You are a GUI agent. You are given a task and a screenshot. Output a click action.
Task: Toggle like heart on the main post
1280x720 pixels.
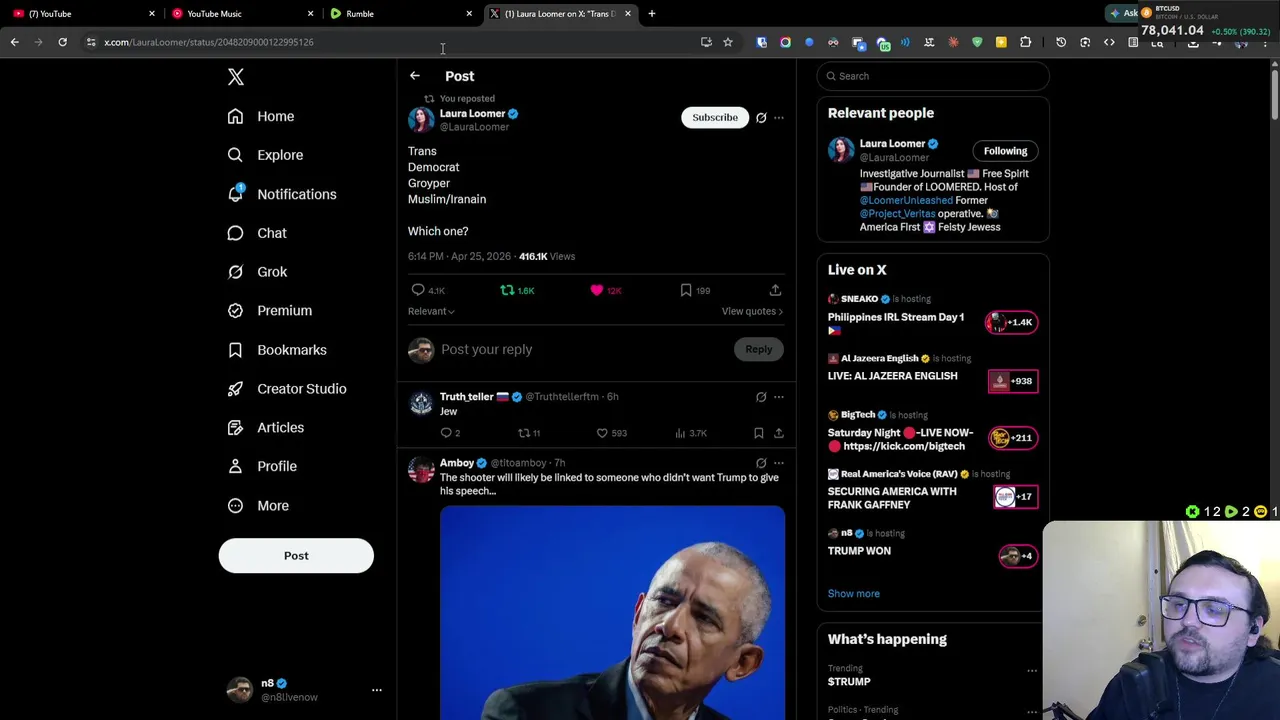tap(597, 290)
